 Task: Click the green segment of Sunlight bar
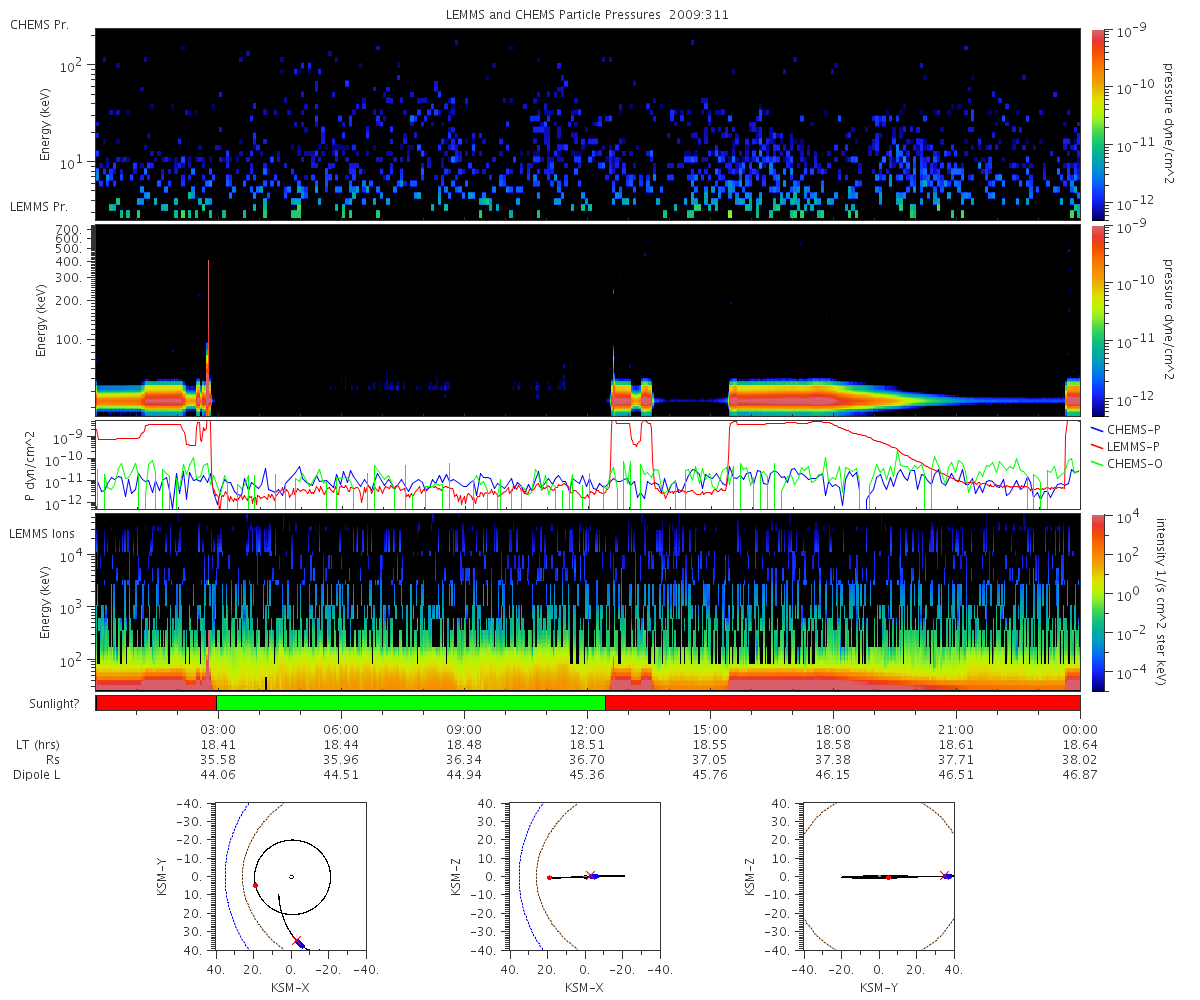410,703
